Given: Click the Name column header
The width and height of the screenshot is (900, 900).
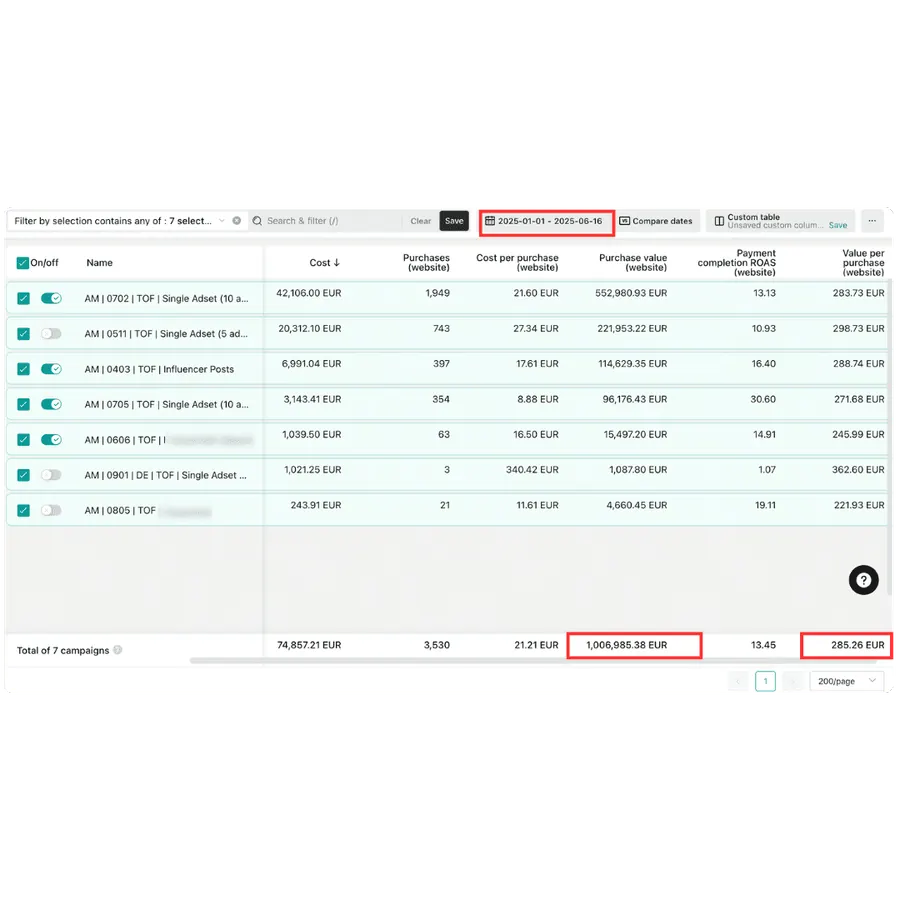Looking at the screenshot, I should [99, 262].
